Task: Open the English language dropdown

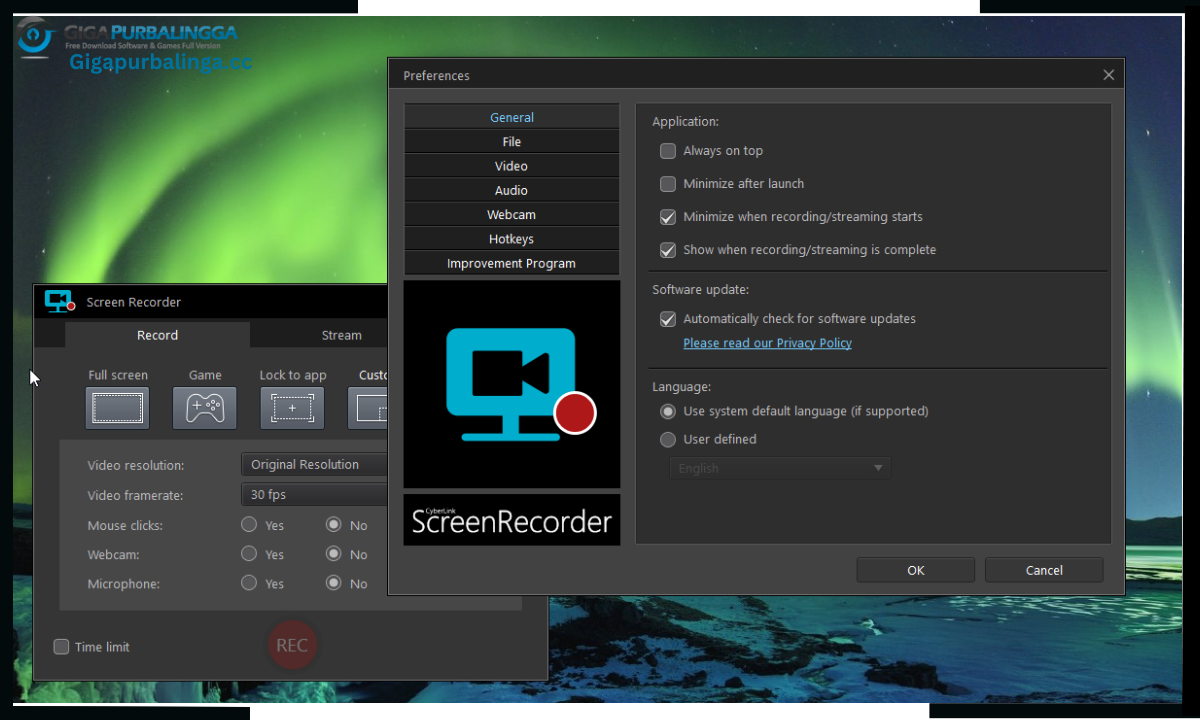Action: (780, 468)
